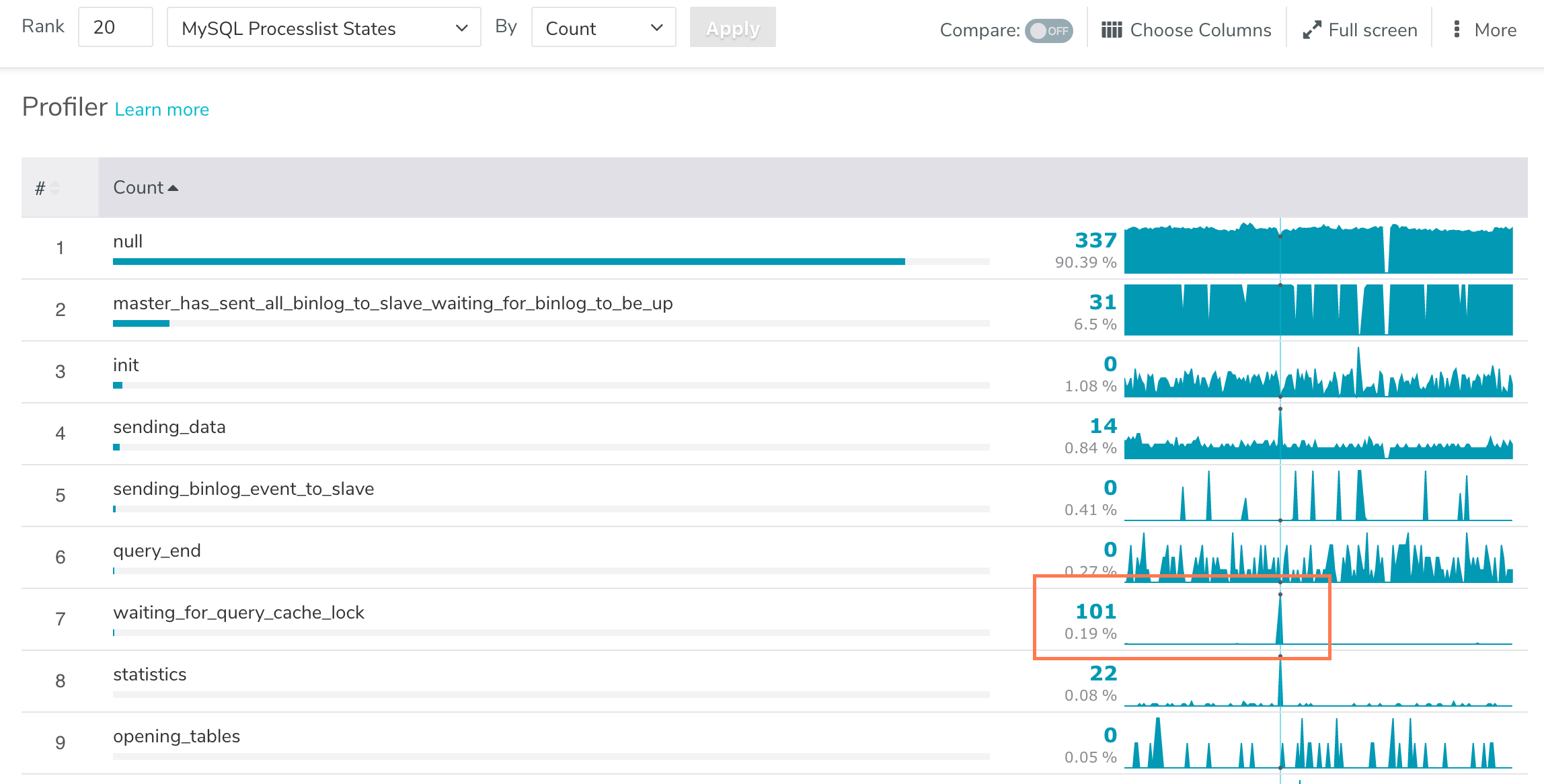Select the sending_binlog_event_to_slave row
Image resolution: width=1544 pixels, height=784 pixels.
[x=243, y=489]
